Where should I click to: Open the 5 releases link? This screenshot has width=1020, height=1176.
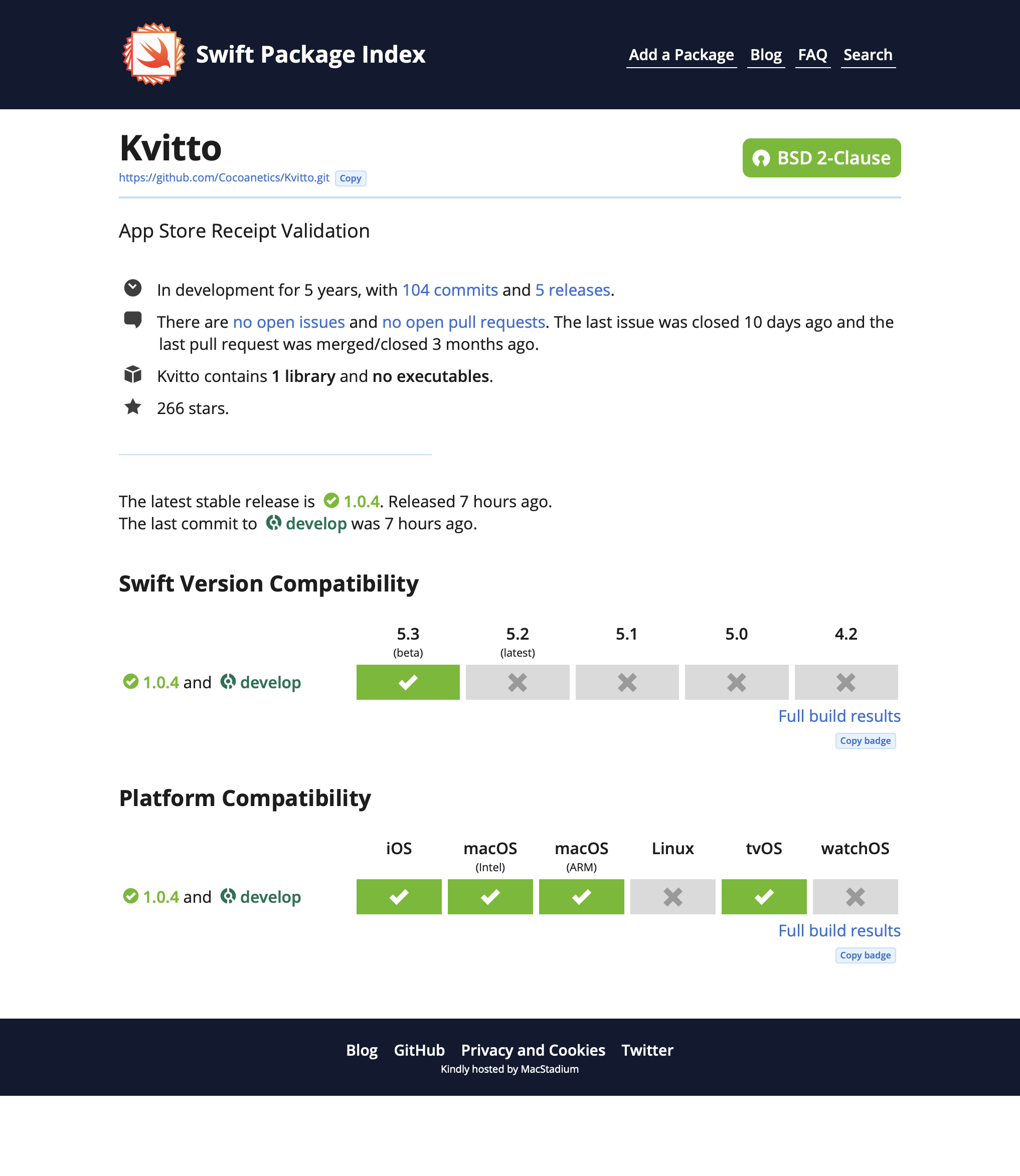coord(573,290)
